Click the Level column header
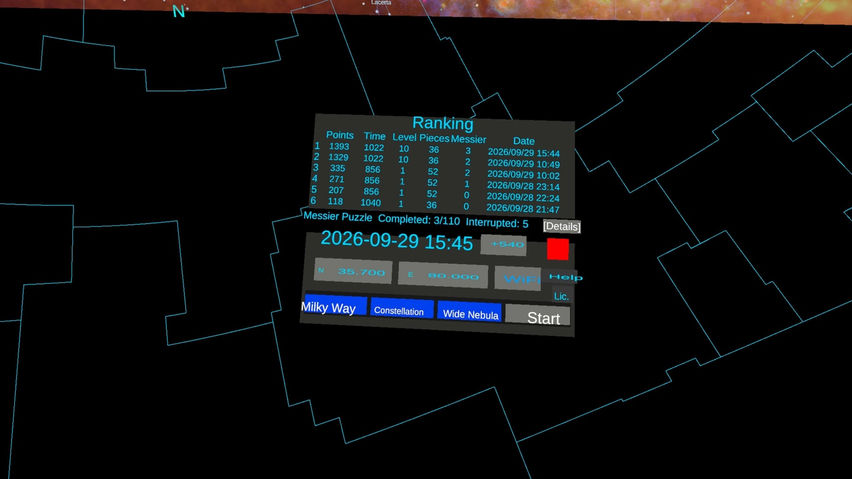 [x=404, y=137]
